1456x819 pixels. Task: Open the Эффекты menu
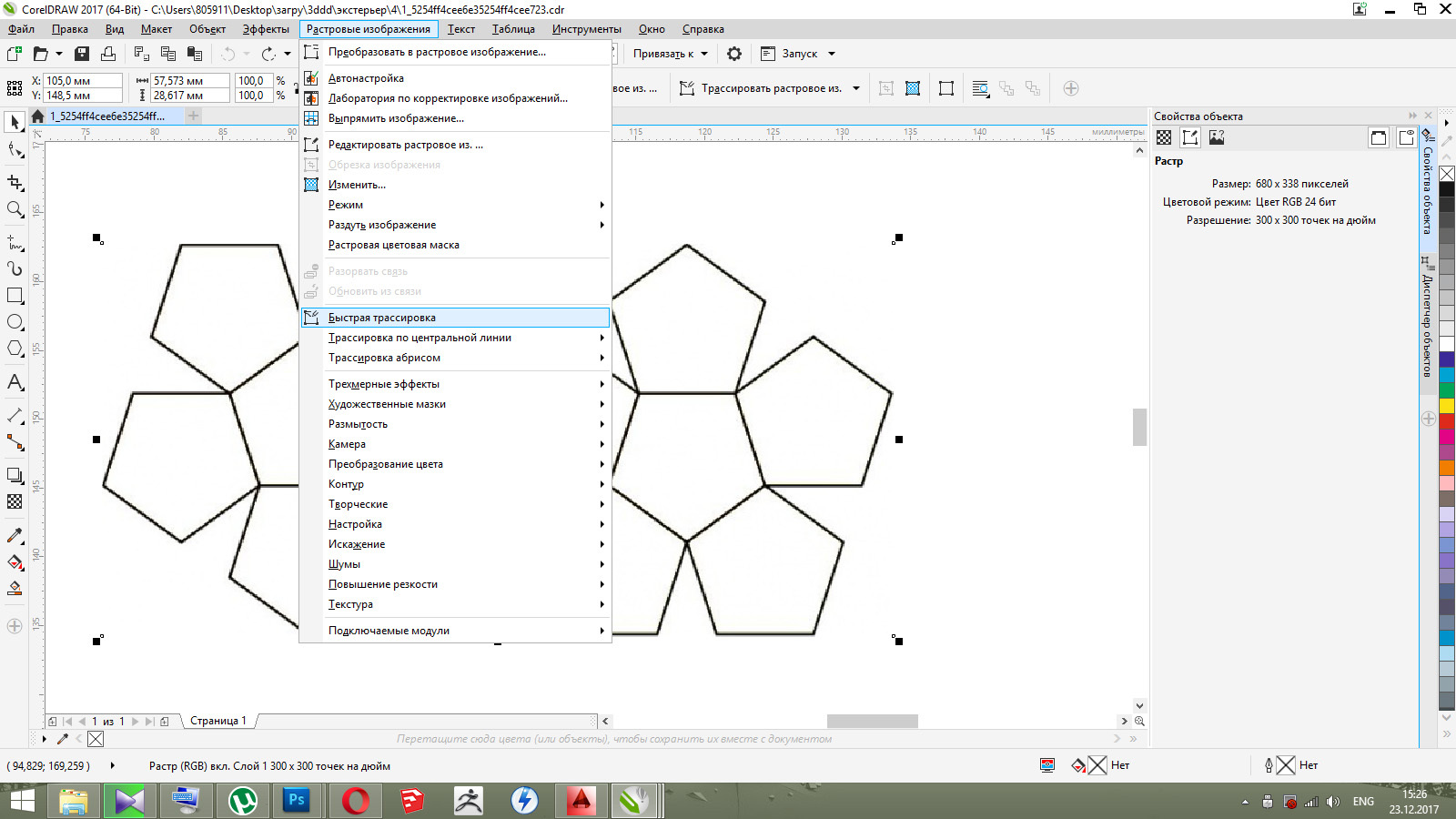[266, 29]
